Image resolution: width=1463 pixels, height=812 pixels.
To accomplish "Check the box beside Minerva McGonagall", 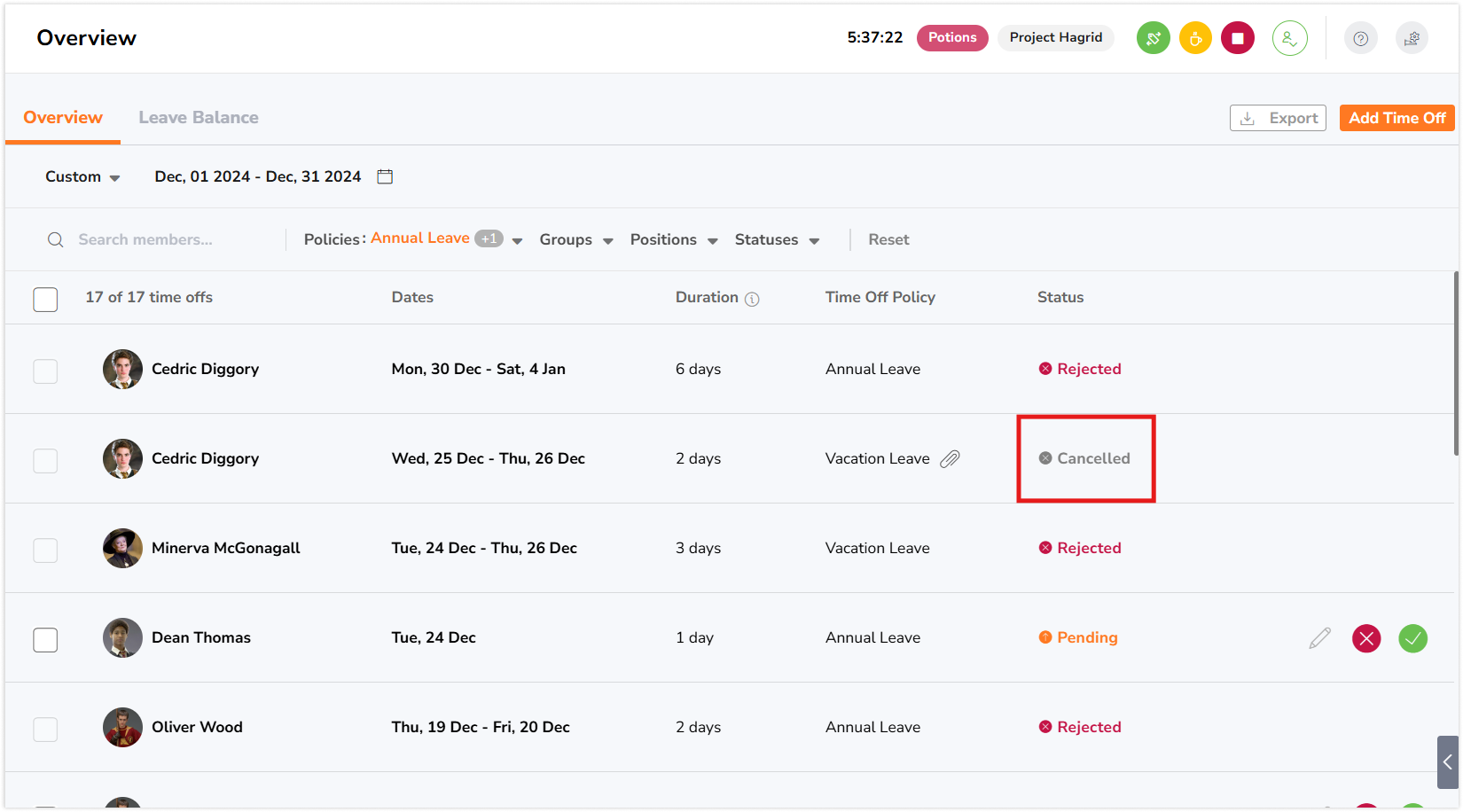I will click(45, 550).
